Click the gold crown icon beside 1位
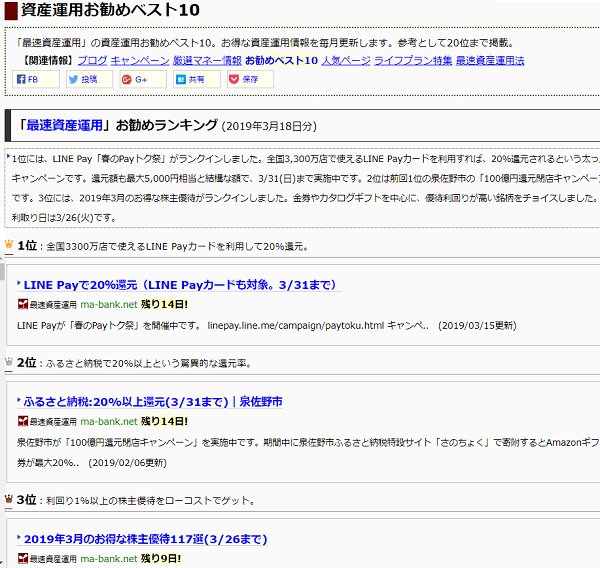 click(x=9, y=244)
